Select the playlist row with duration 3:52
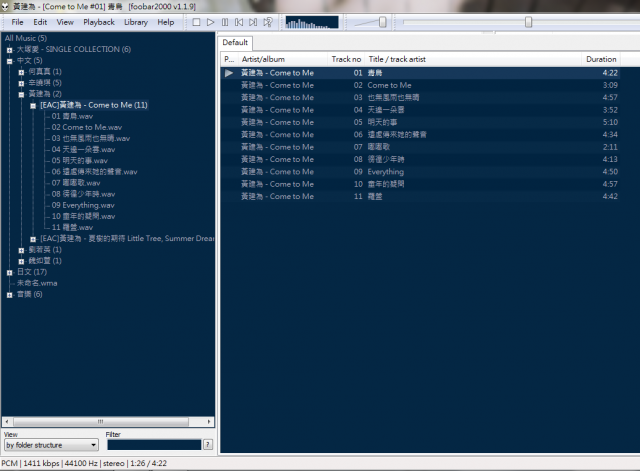640x471 pixels. 420,110
